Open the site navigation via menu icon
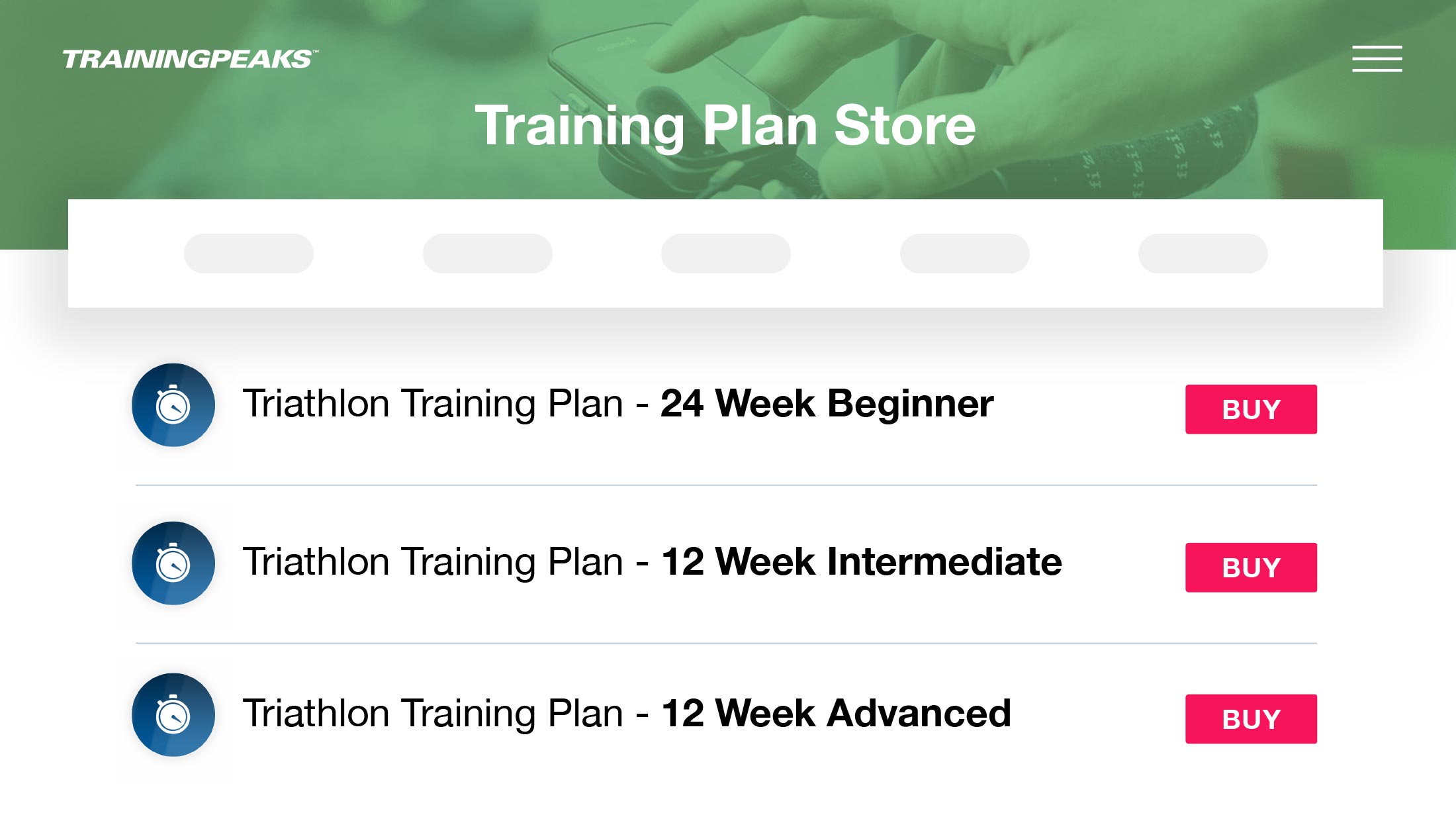The height and width of the screenshot is (817, 1456). pos(1376,58)
